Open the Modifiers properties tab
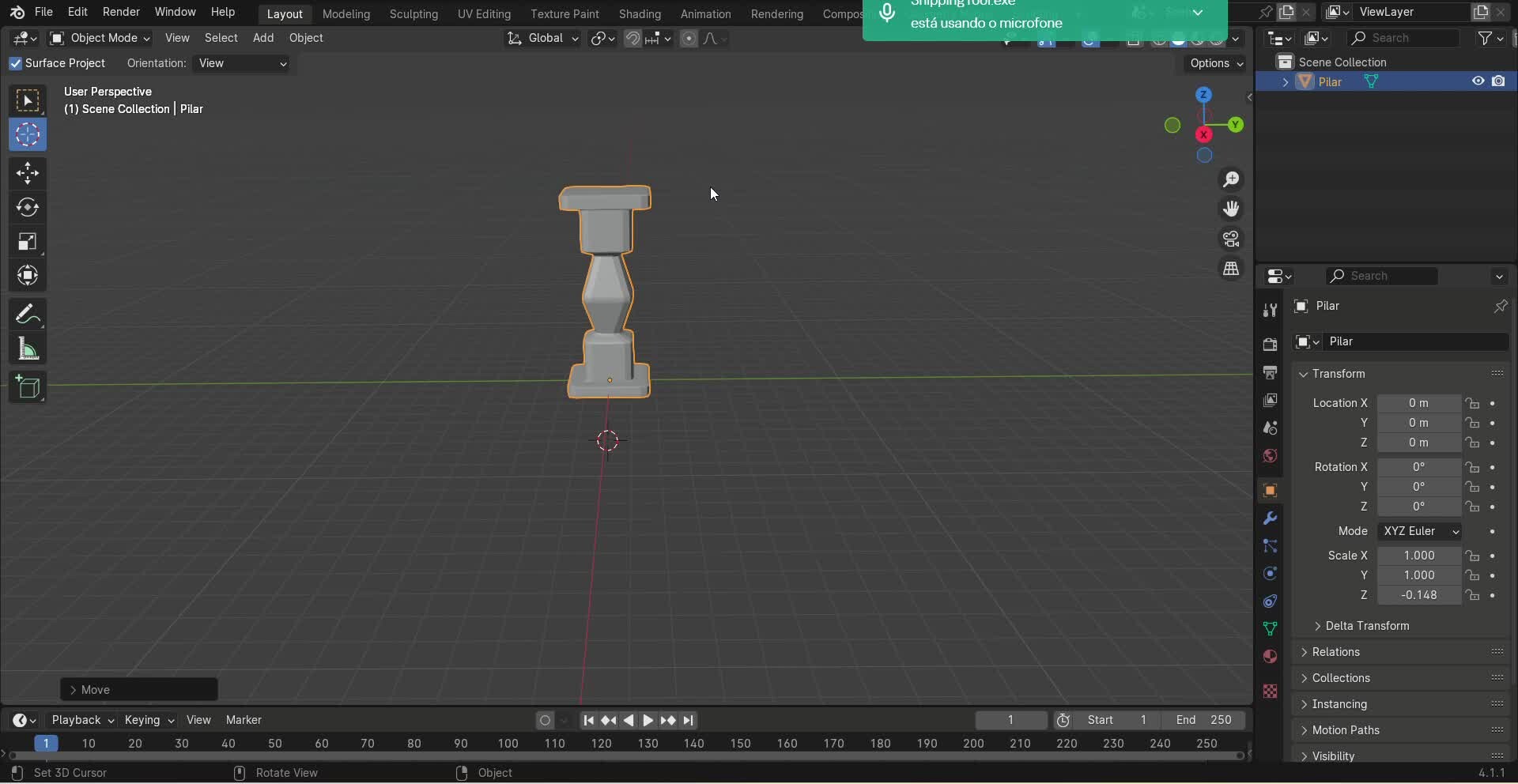The height and width of the screenshot is (784, 1518). point(1270,518)
